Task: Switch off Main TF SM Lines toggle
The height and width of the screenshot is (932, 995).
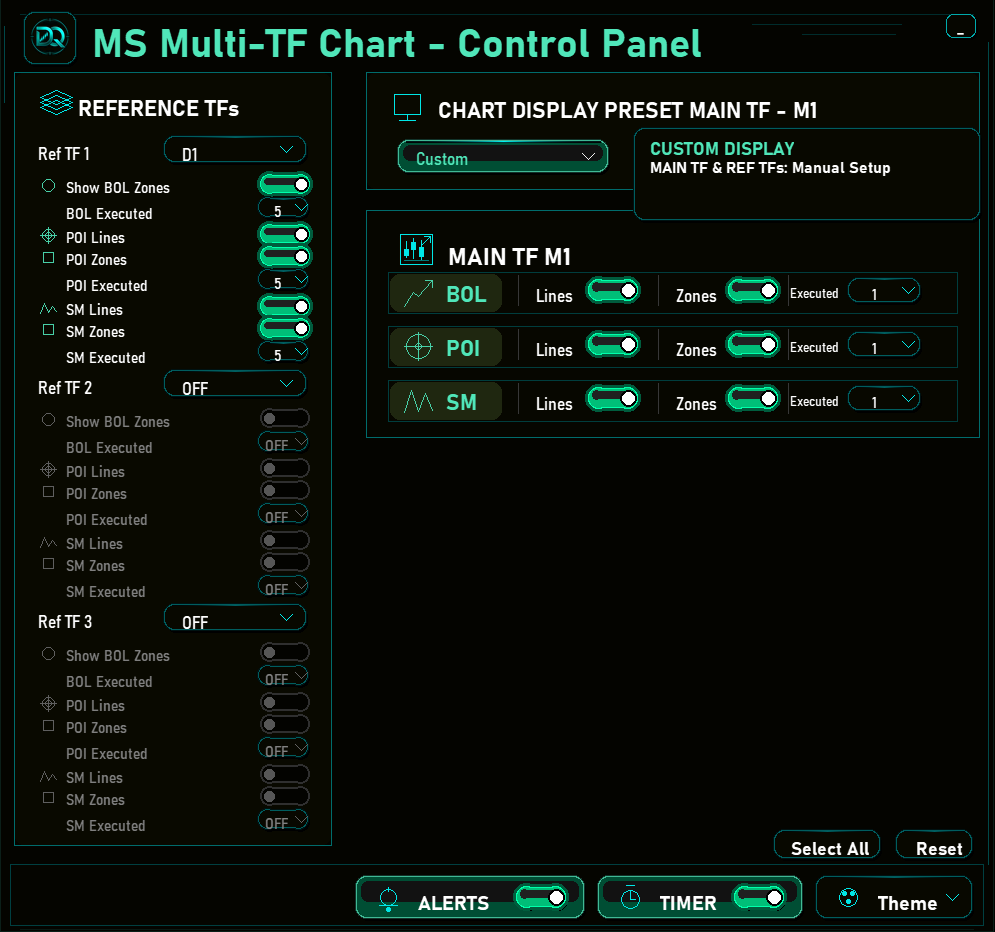Action: pos(613,399)
